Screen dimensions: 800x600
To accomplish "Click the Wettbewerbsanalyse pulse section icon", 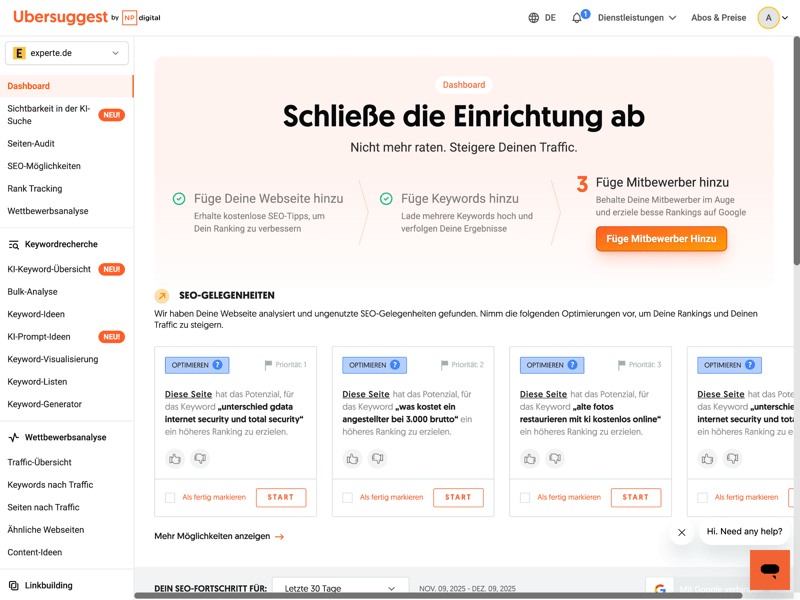I will (14, 437).
